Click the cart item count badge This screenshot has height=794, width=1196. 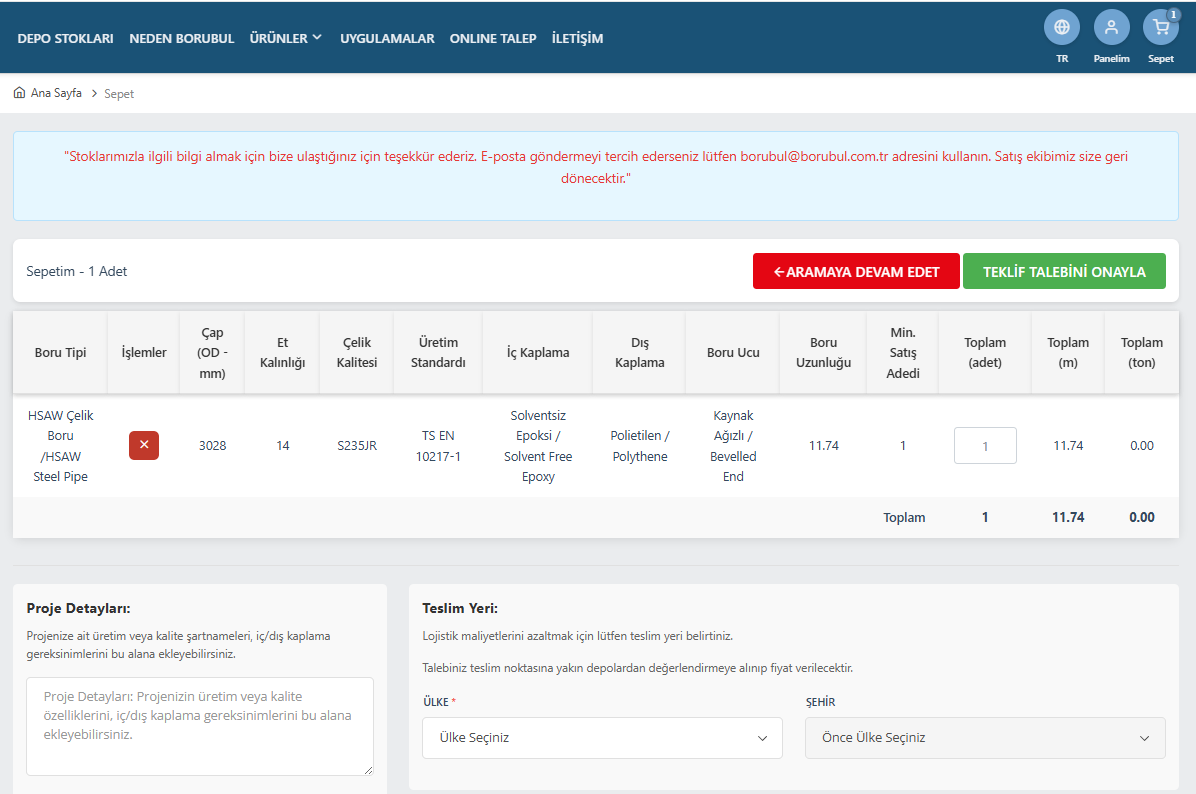click(1173, 14)
